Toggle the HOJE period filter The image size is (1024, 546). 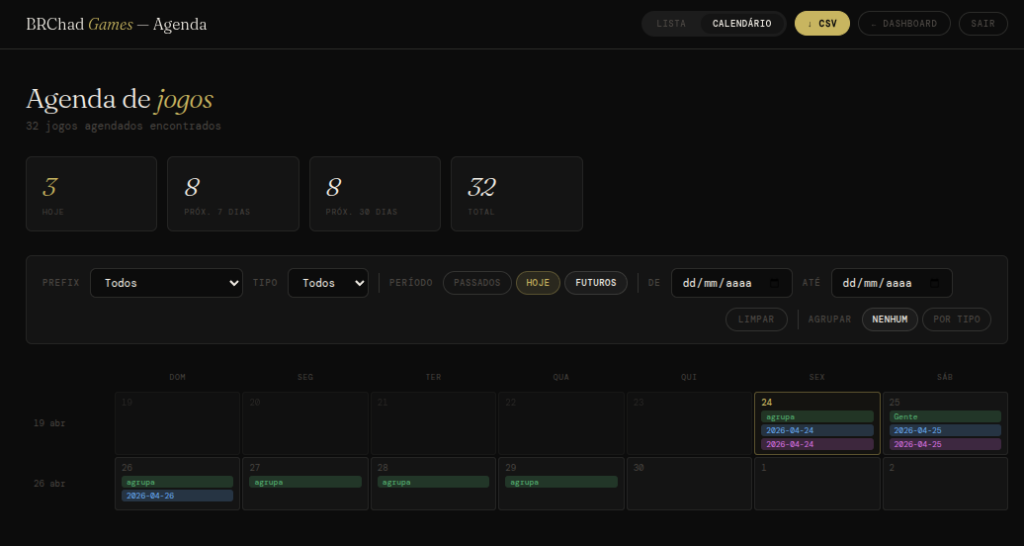537,283
